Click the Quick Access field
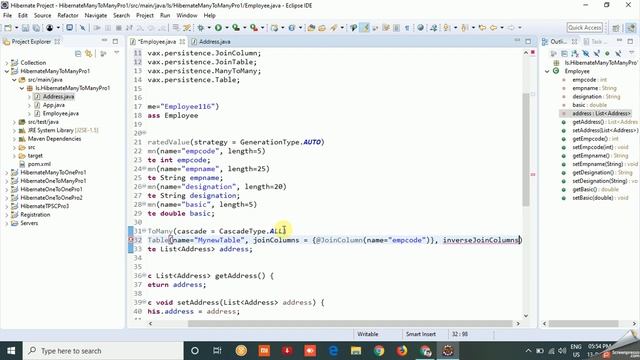Viewport: 640px width, 360px height. coord(584,28)
